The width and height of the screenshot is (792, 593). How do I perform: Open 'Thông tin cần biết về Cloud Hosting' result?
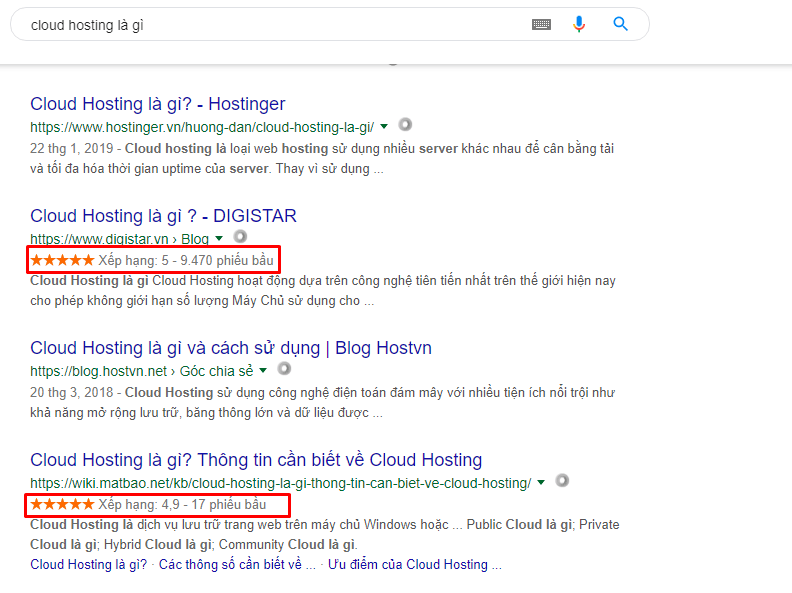(x=256, y=460)
